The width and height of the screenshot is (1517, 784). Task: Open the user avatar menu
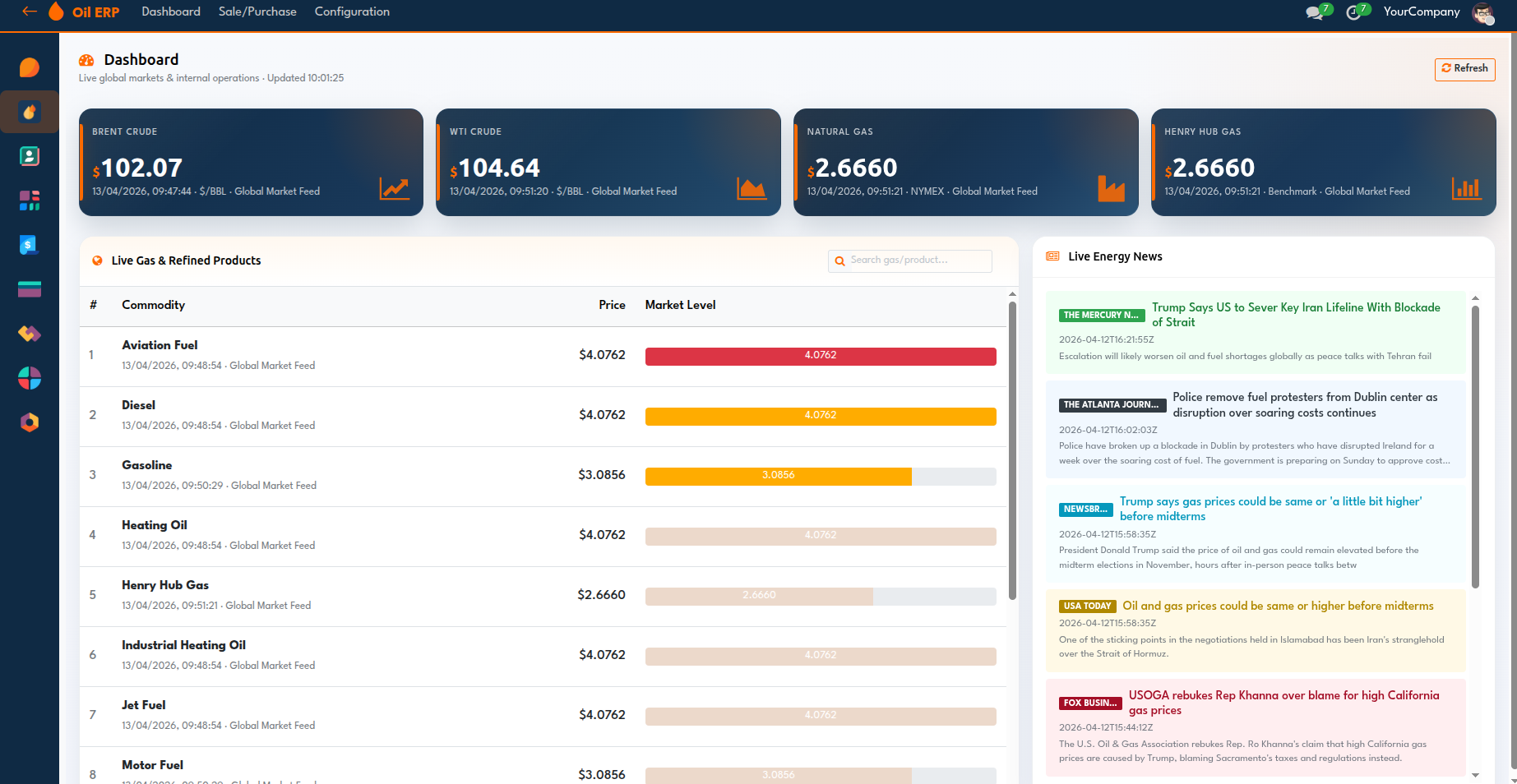(1483, 12)
